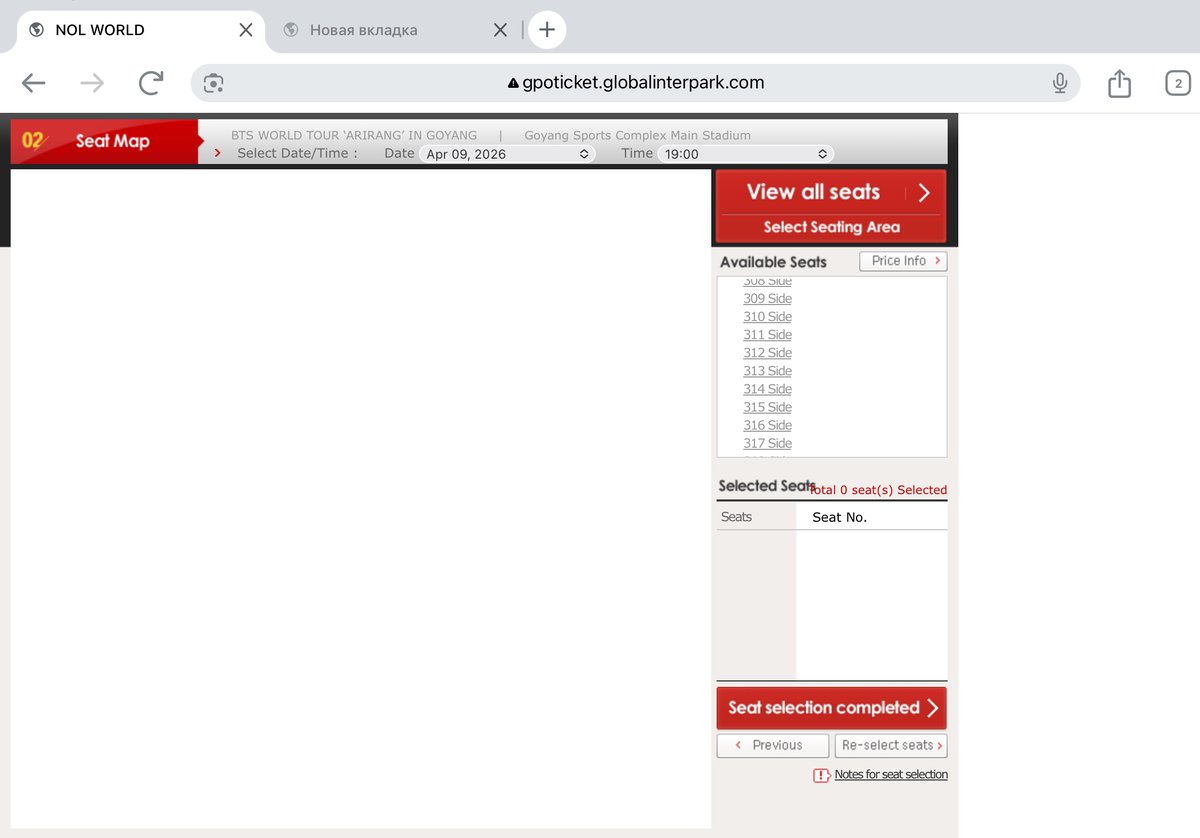Open Notes for seat selection
The width and height of the screenshot is (1200, 838).
(890, 774)
